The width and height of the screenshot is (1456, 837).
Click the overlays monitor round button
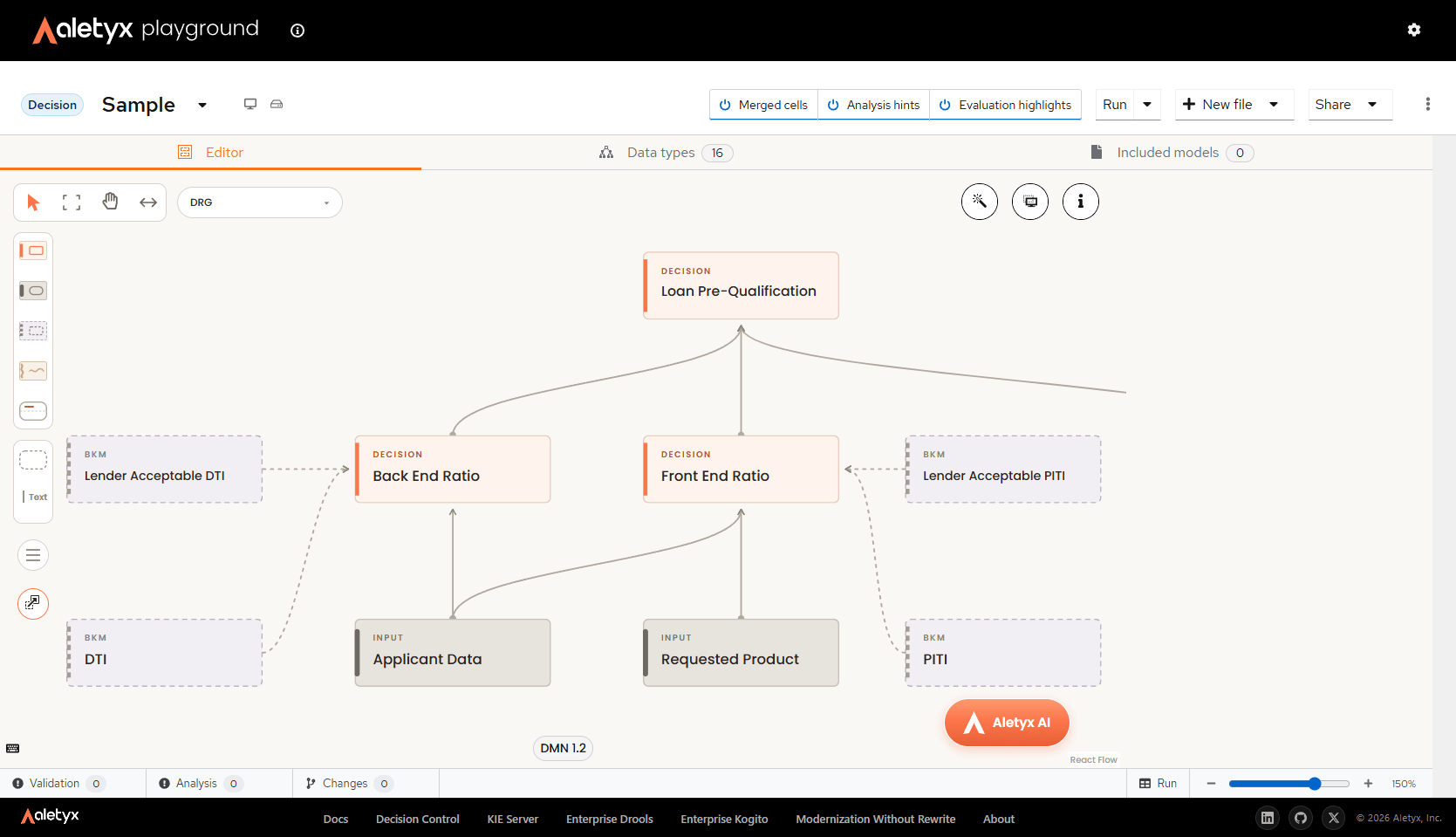tap(1030, 202)
